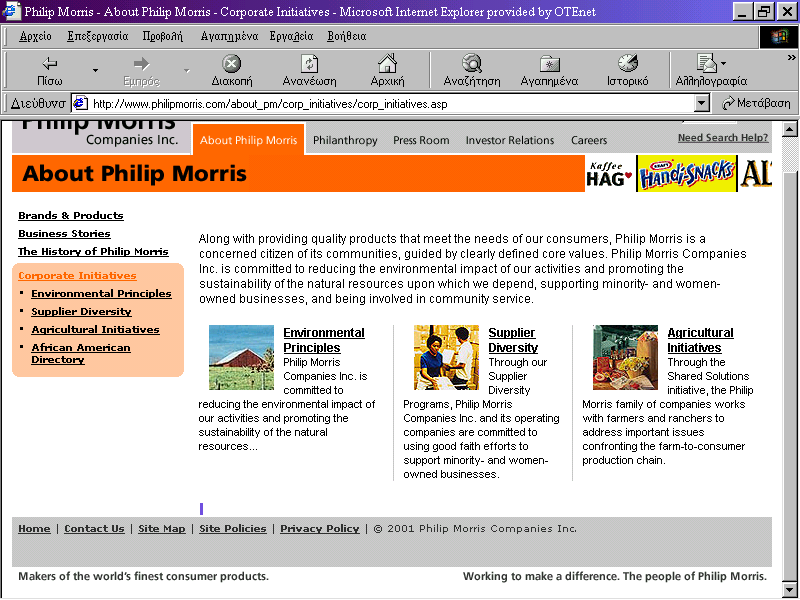Click the Go (Μετάβαση) button
The image size is (800, 600).
[756, 104]
